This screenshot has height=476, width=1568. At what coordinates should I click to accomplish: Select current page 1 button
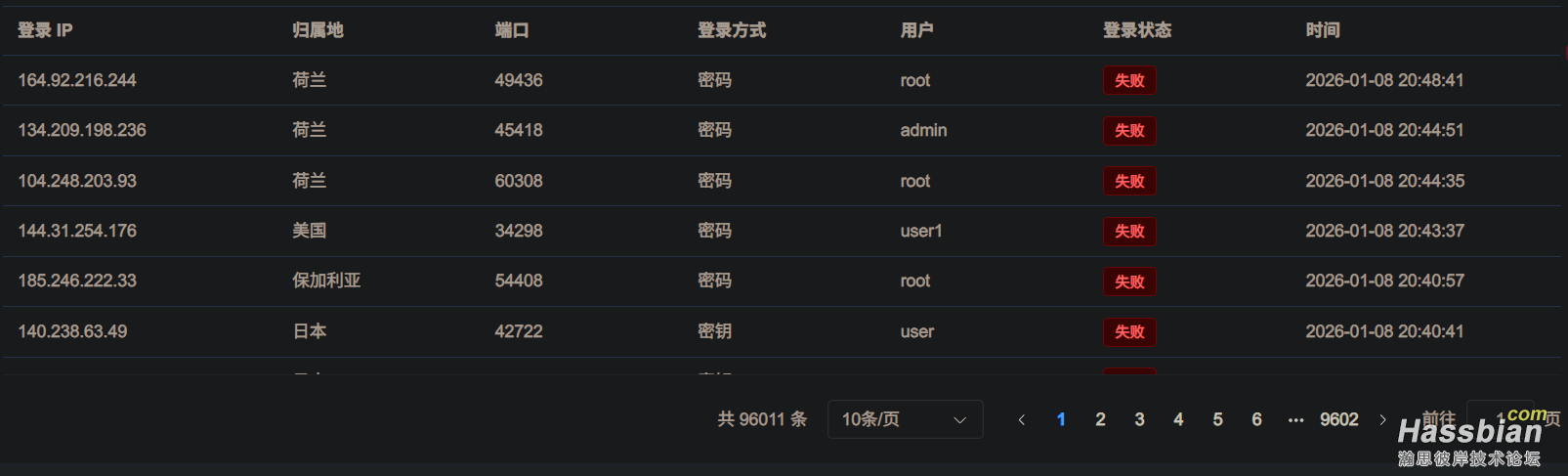(x=1061, y=420)
